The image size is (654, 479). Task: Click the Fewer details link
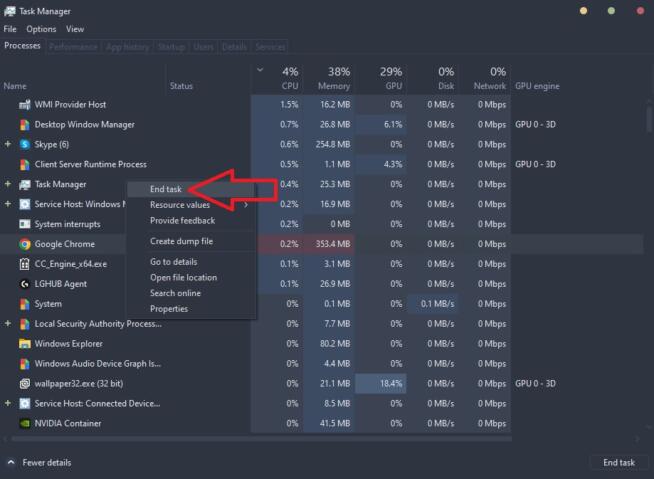[x=47, y=462]
